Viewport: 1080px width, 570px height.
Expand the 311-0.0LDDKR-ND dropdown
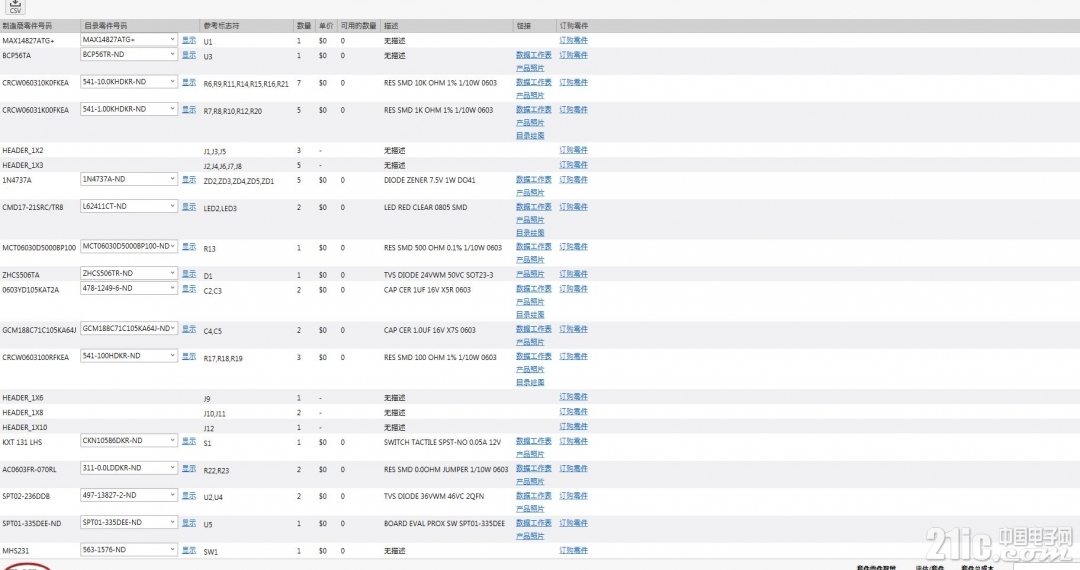click(x=129, y=468)
